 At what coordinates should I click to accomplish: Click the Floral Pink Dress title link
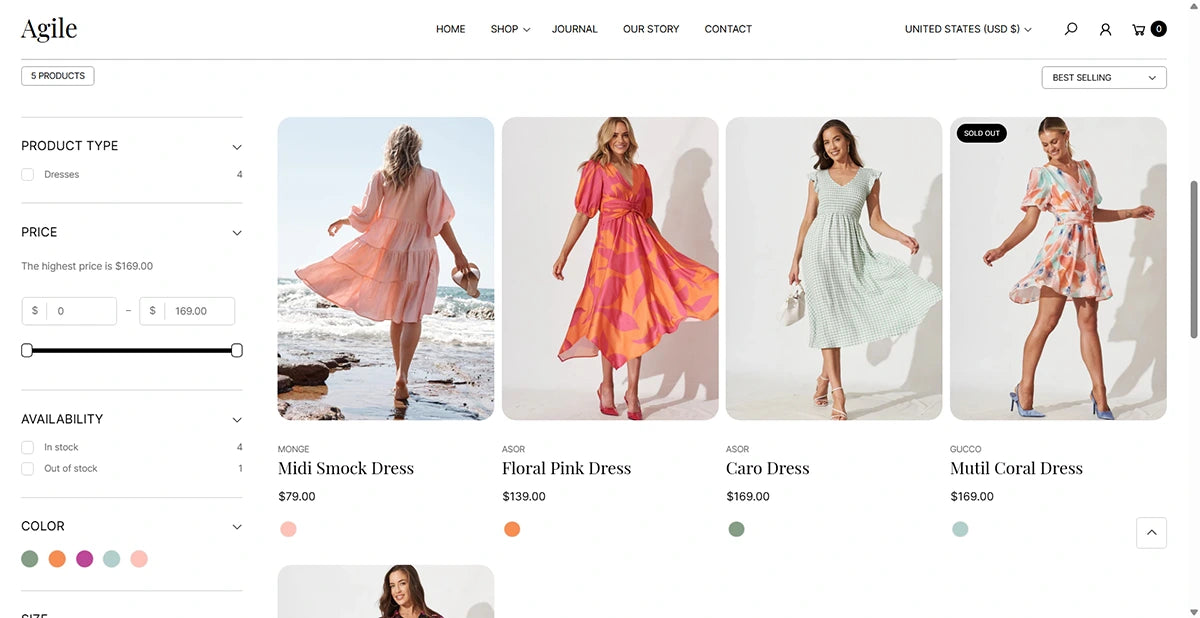(x=566, y=468)
